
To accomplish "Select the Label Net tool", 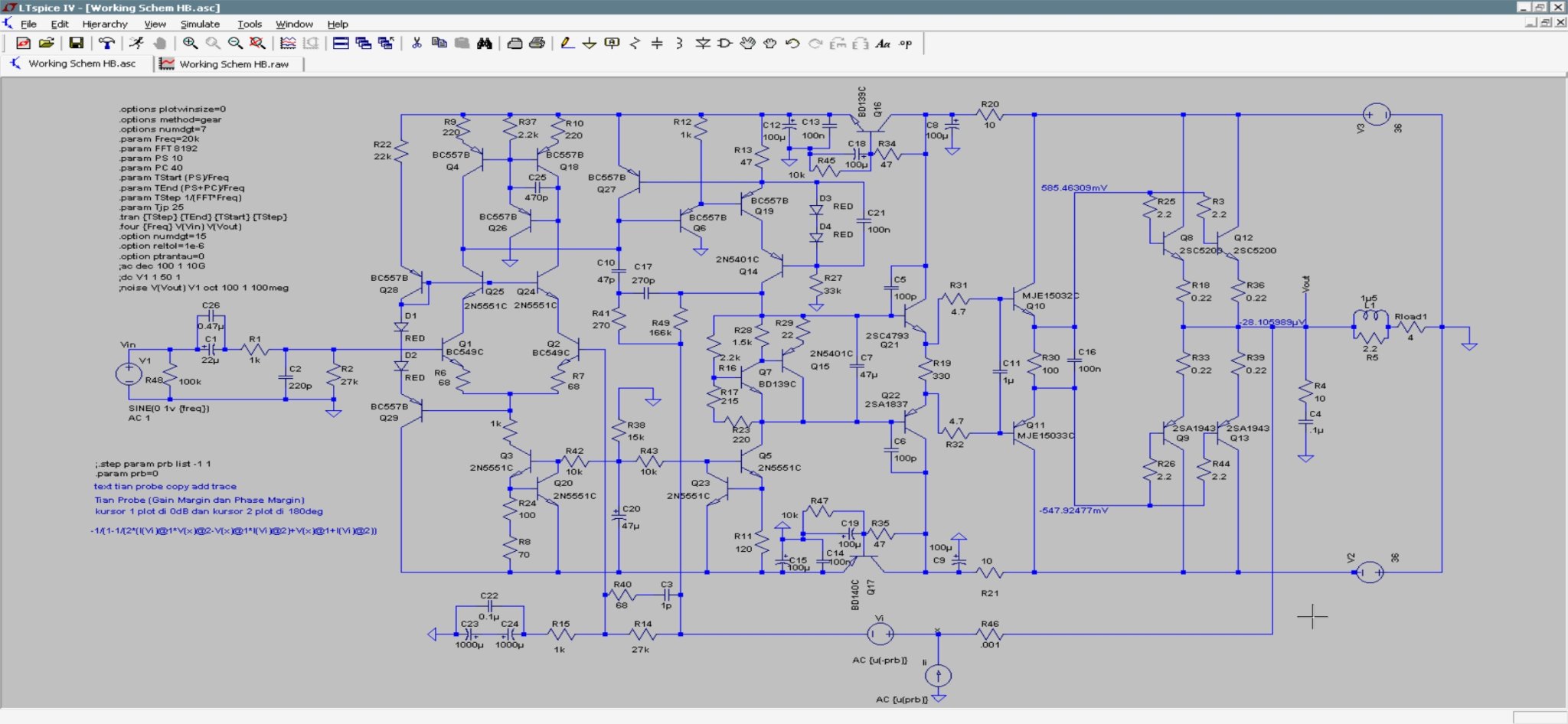I will point(612,44).
